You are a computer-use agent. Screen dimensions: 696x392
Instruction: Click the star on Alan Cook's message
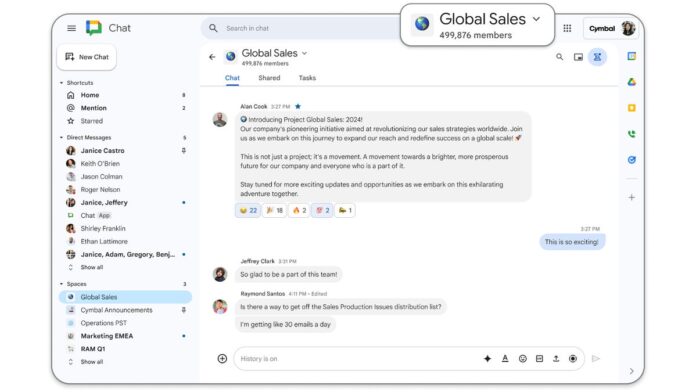tap(298, 107)
